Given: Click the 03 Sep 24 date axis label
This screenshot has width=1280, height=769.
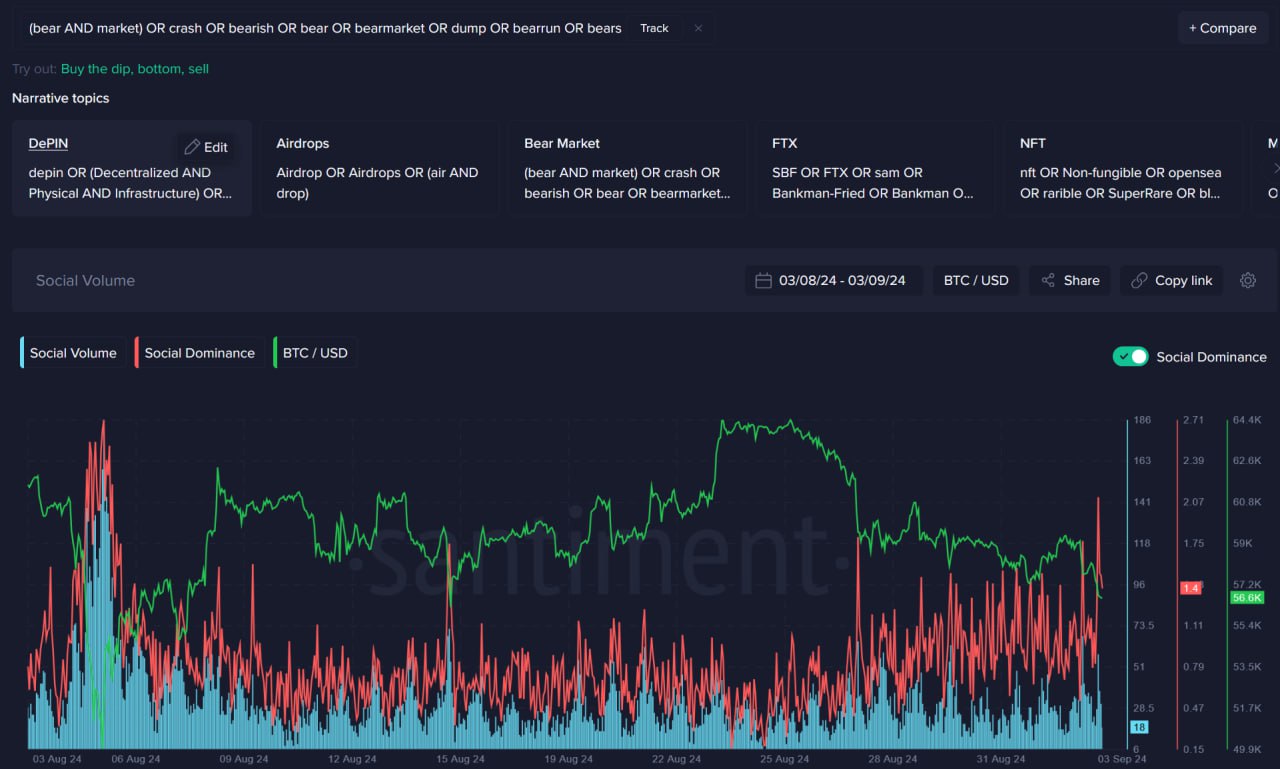Looking at the screenshot, I should pyautogui.click(x=1121, y=759).
